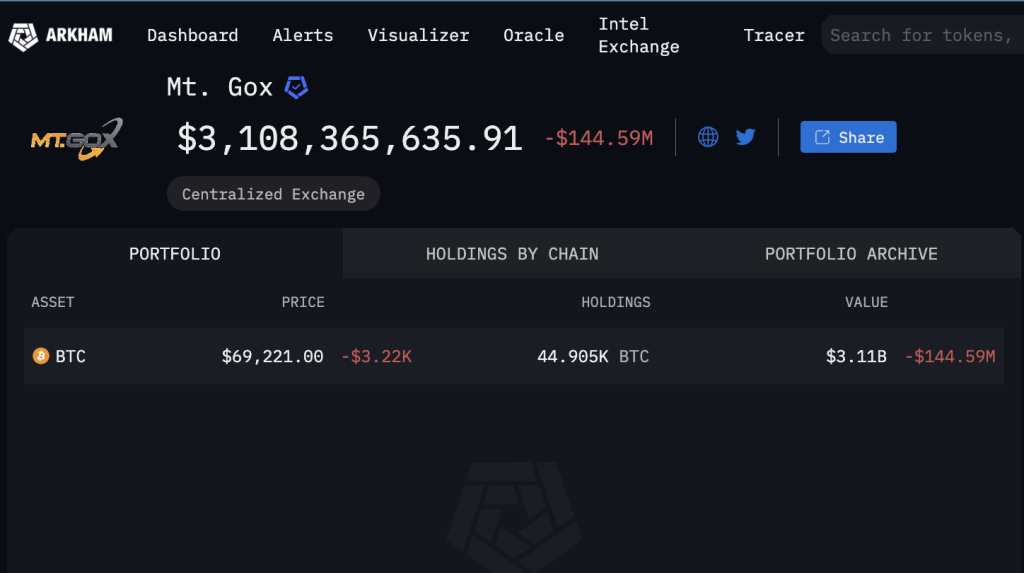Click the orange Bitcoin coin icon
This screenshot has height=573, width=1024.
[41, 356]
